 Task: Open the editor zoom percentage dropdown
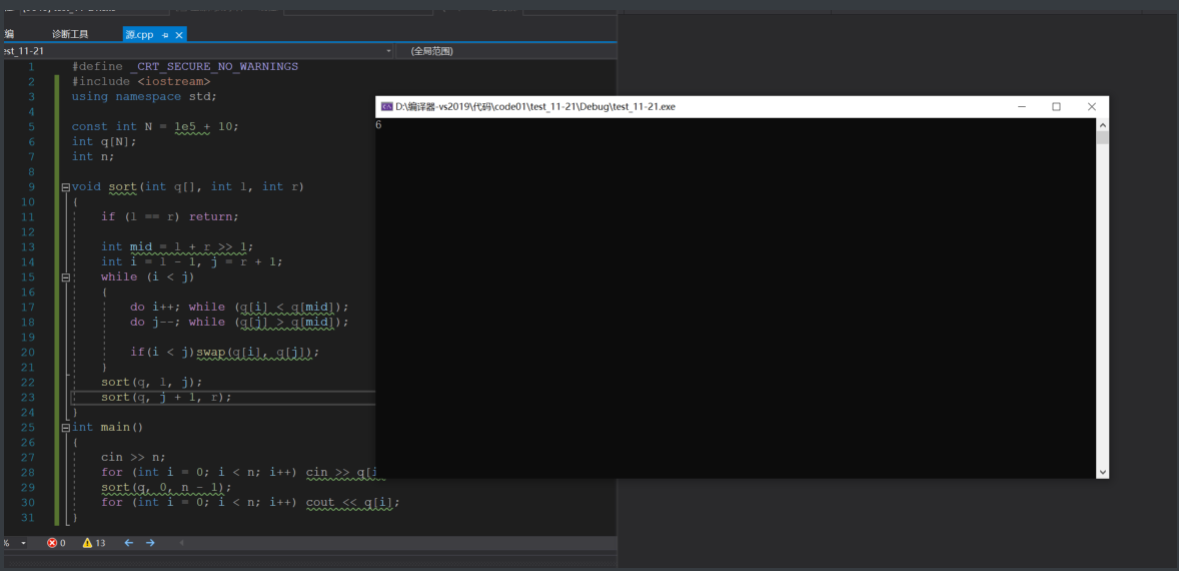(23, 542)
